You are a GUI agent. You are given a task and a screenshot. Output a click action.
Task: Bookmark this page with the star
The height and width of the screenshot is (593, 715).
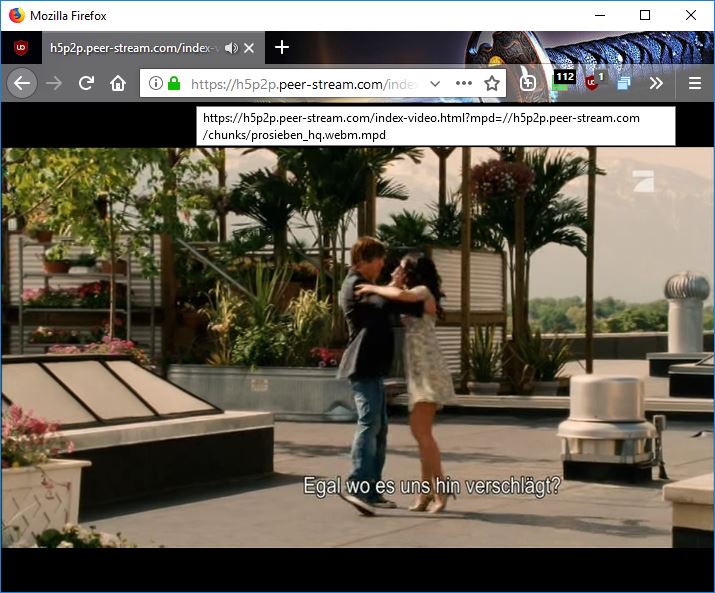492,83
